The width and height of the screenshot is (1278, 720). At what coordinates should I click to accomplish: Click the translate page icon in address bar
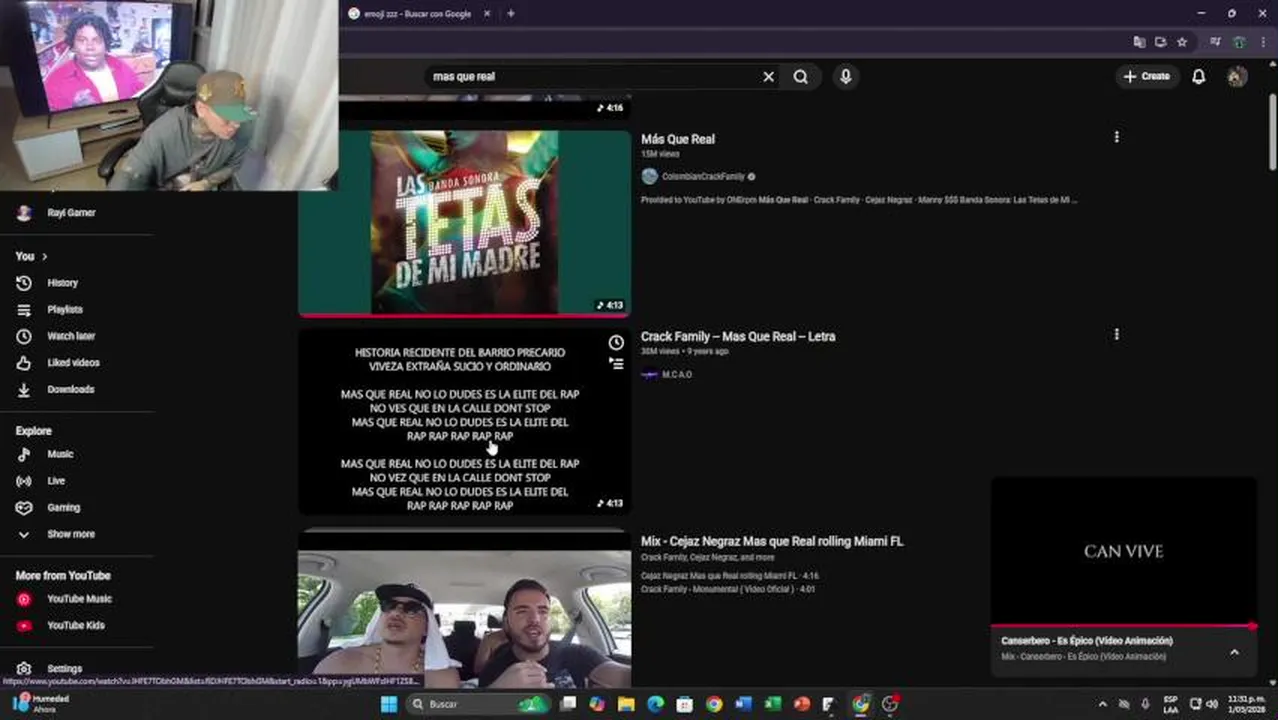click(1139, 42)
